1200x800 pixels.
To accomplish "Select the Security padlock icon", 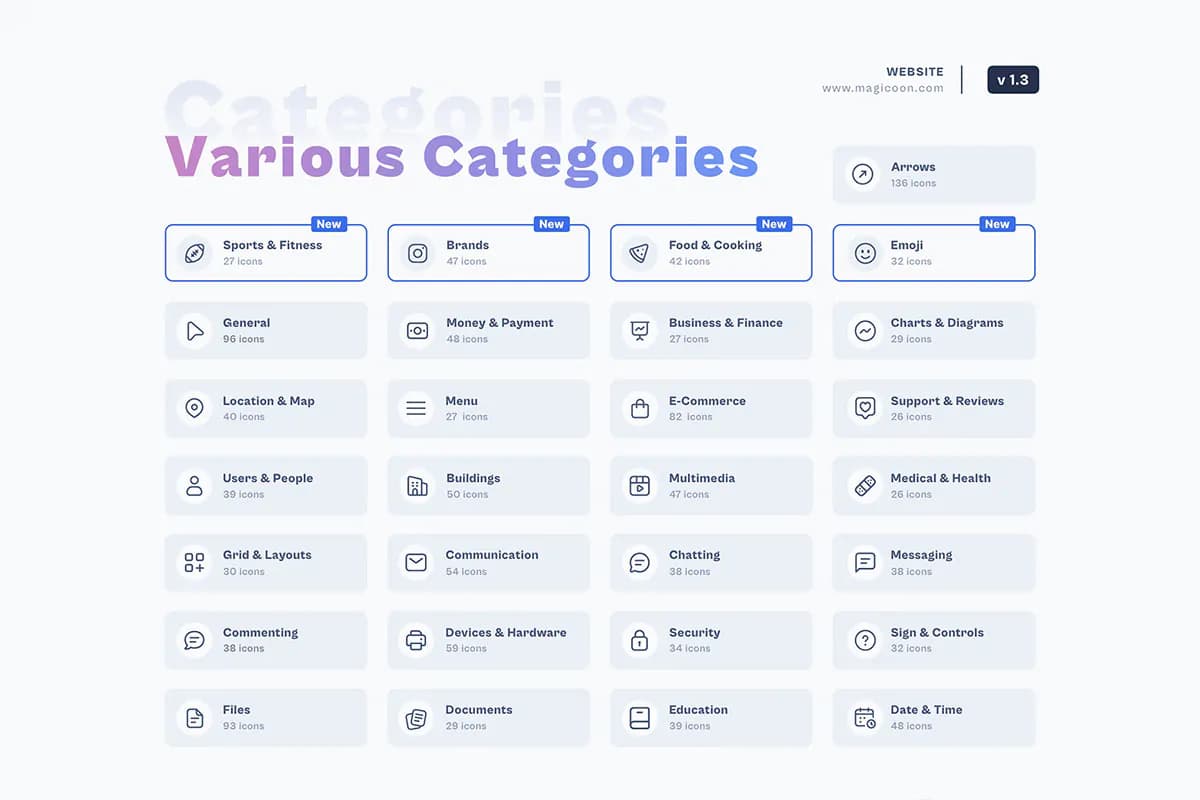I will (640, 640).
